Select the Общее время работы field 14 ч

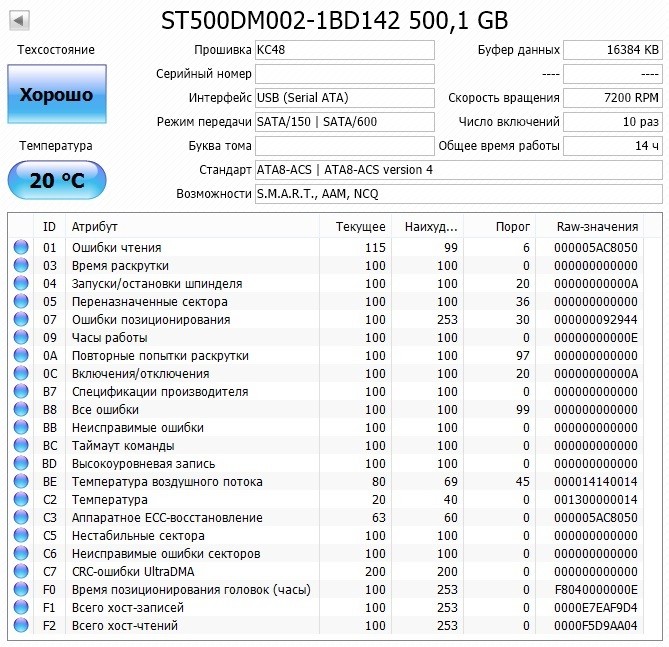pos(613,146)
